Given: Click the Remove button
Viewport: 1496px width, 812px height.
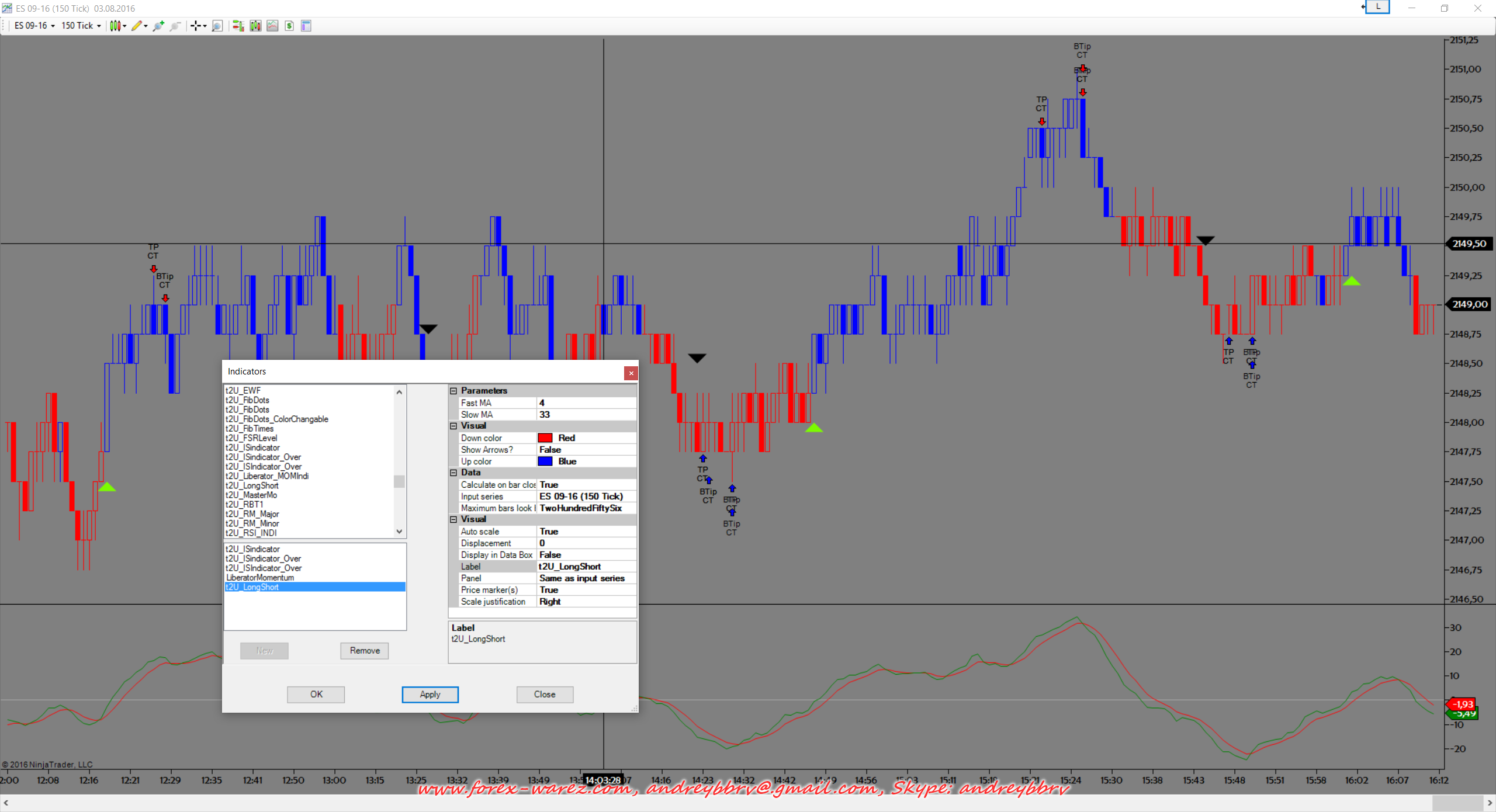Looking at the screenshot, I should (x=365, y=651).
